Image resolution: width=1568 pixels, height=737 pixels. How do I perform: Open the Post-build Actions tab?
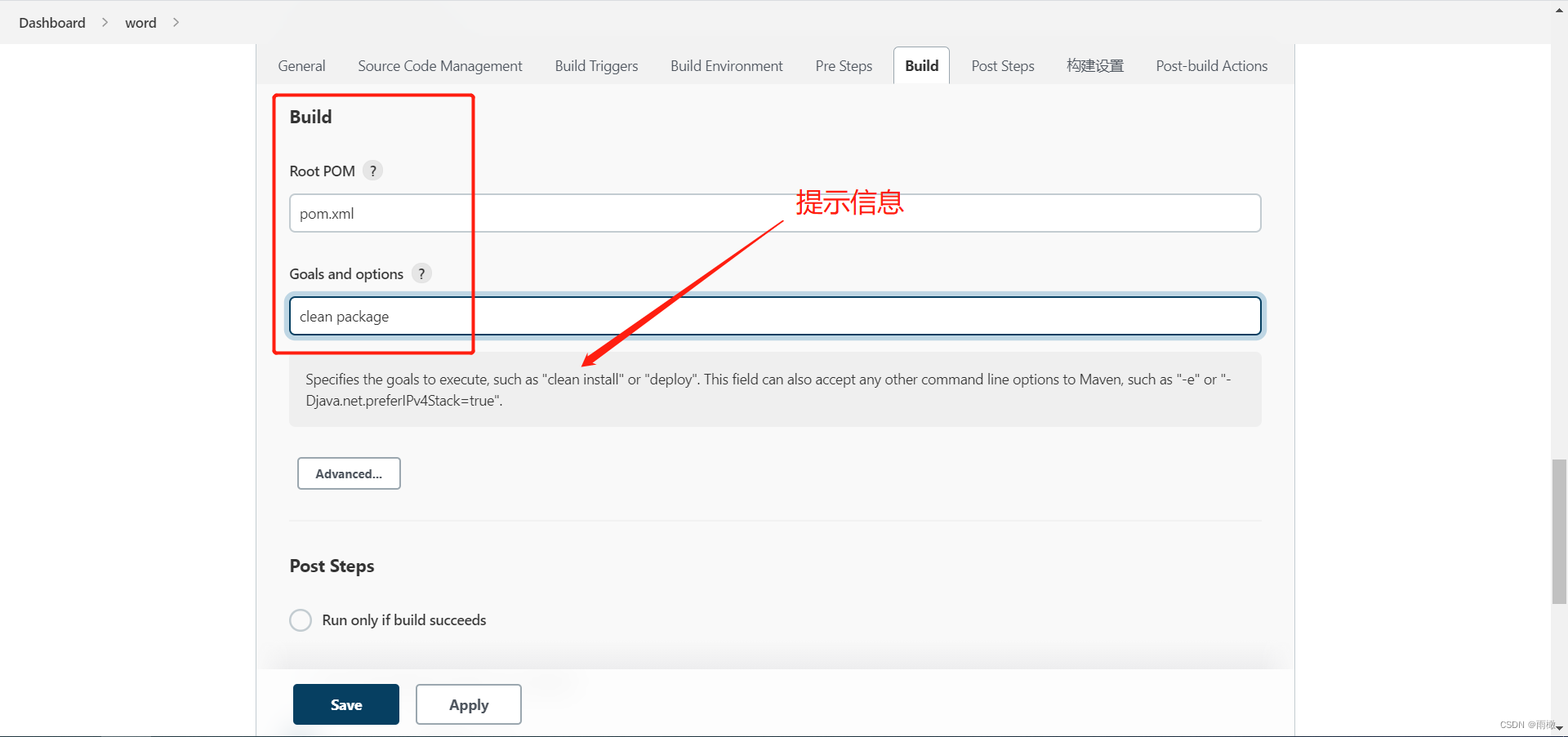[1212, 66]
